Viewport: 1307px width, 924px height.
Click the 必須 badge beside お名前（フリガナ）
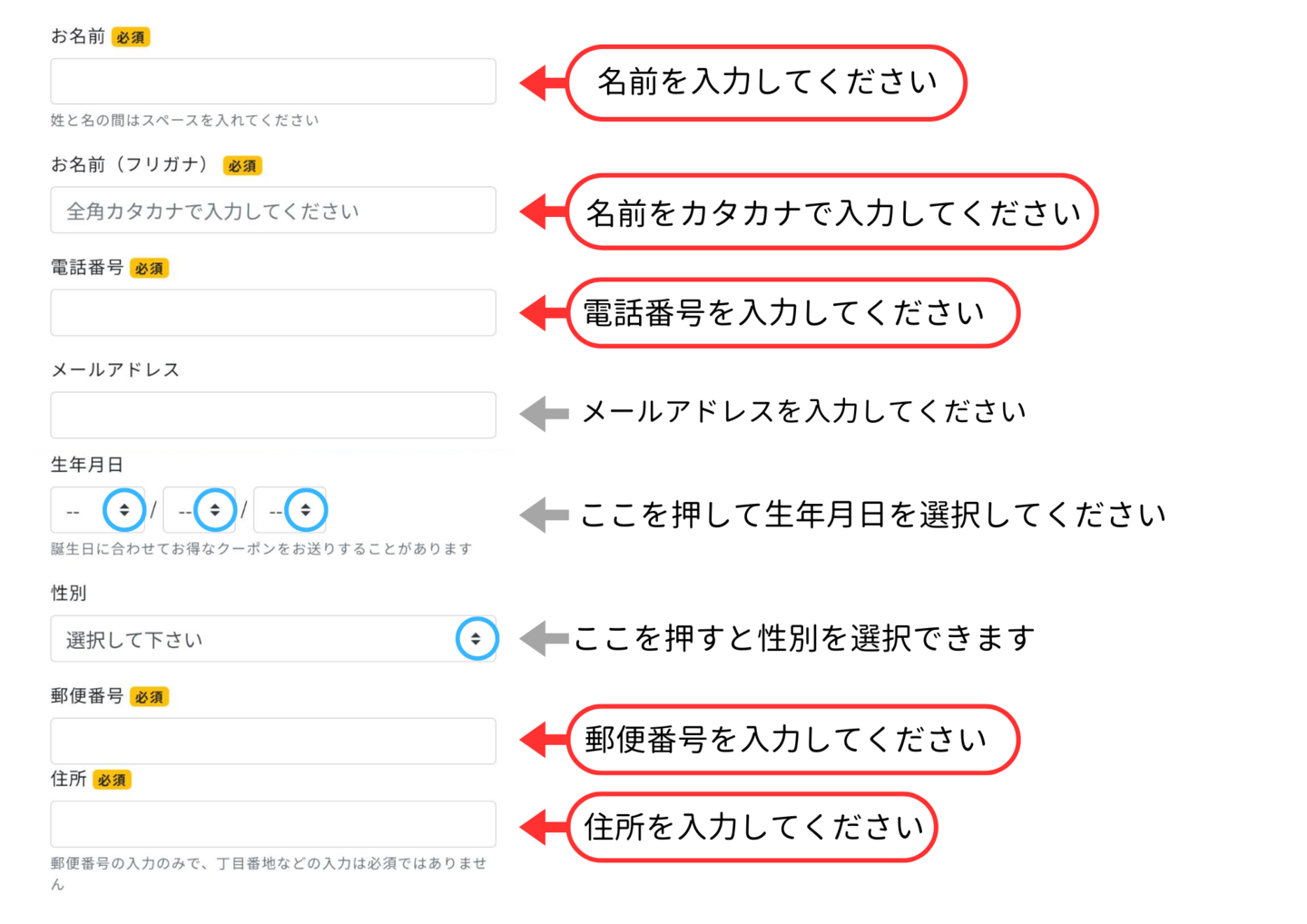(242, 166)
